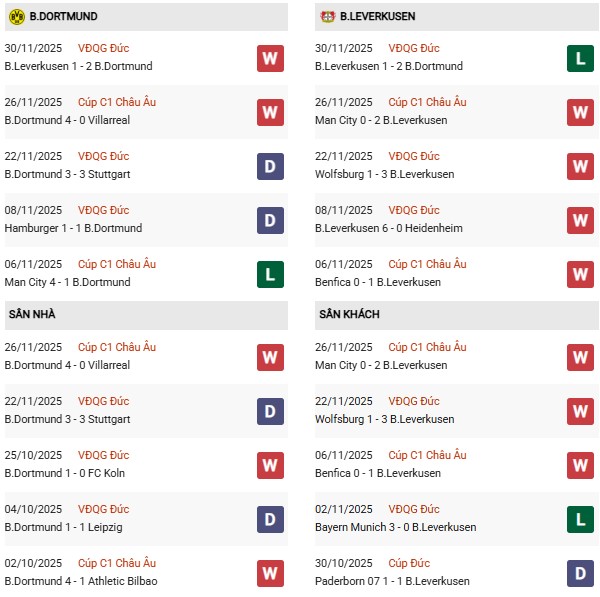Click D badge for Paderborn 07 1-1 Leverkusen
The width and height of the screenshot is (600, 597).
tap(580, 573)
